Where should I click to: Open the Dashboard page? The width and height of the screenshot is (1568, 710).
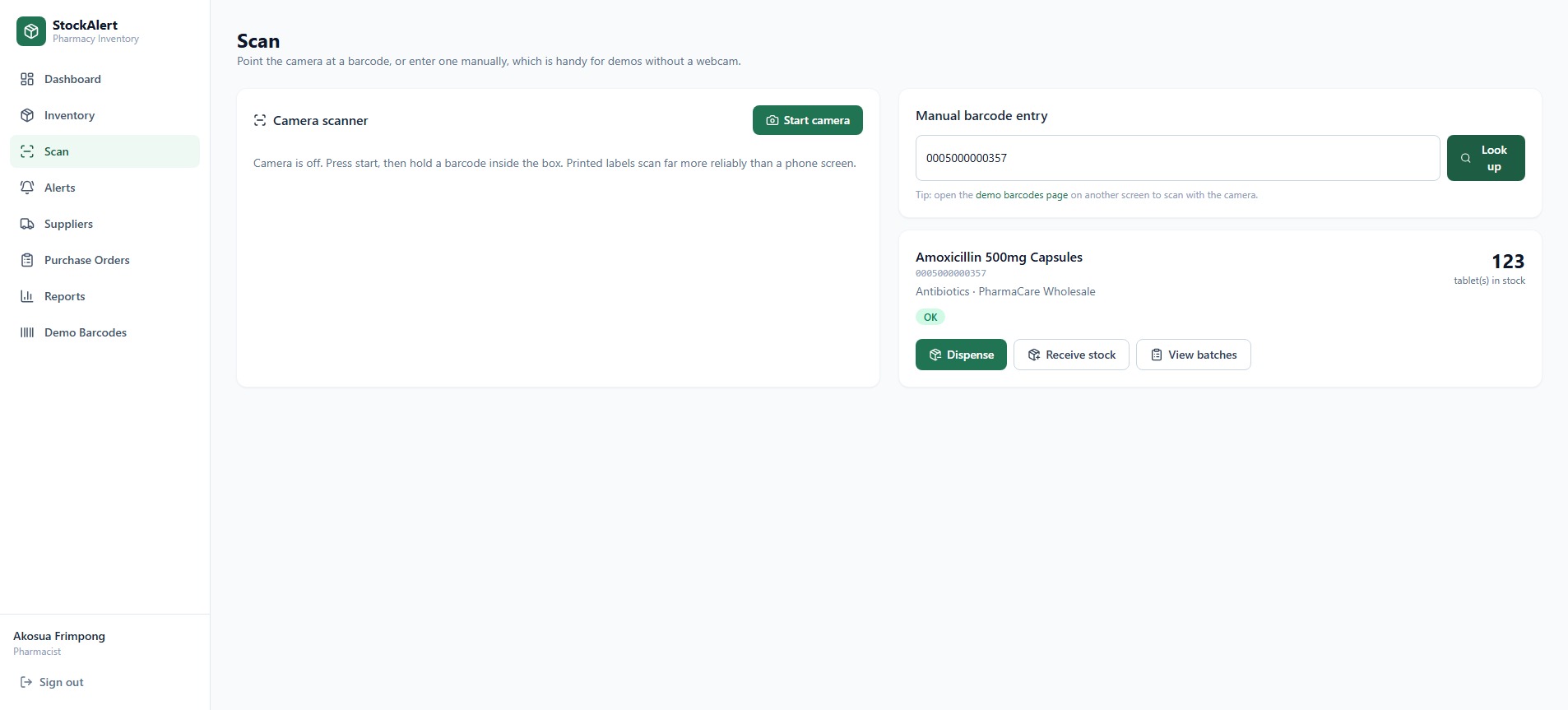pyautogui.click(x=104, y=79)
